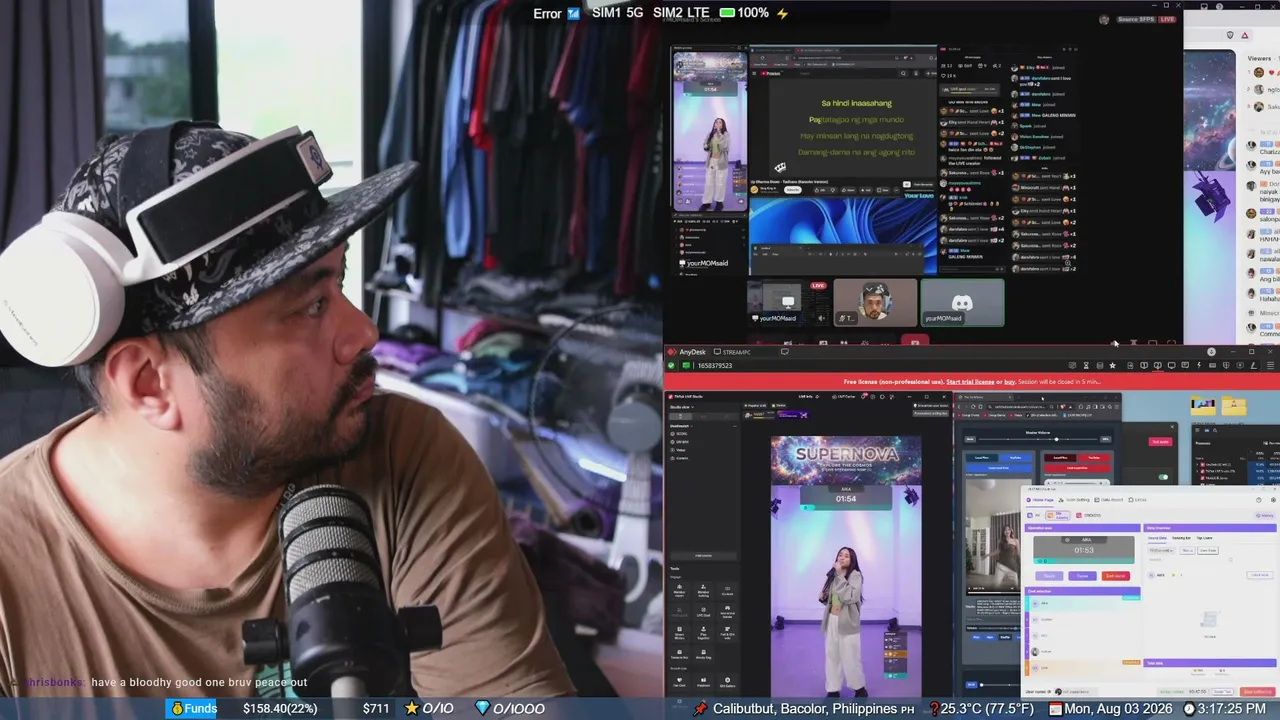The width and height of the screenshot is (1280, 720).
Task: Click the Add source button
Action: 703,555
